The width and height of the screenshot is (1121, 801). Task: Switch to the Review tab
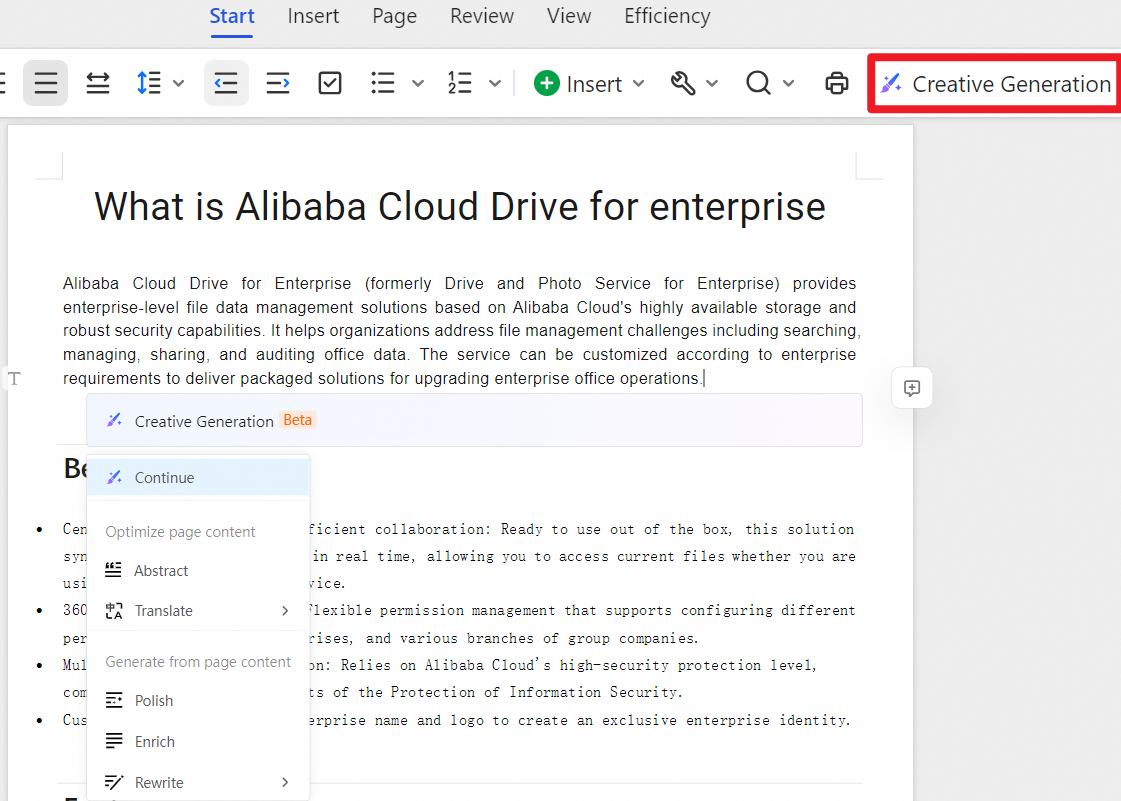click(x=482, y=16)
